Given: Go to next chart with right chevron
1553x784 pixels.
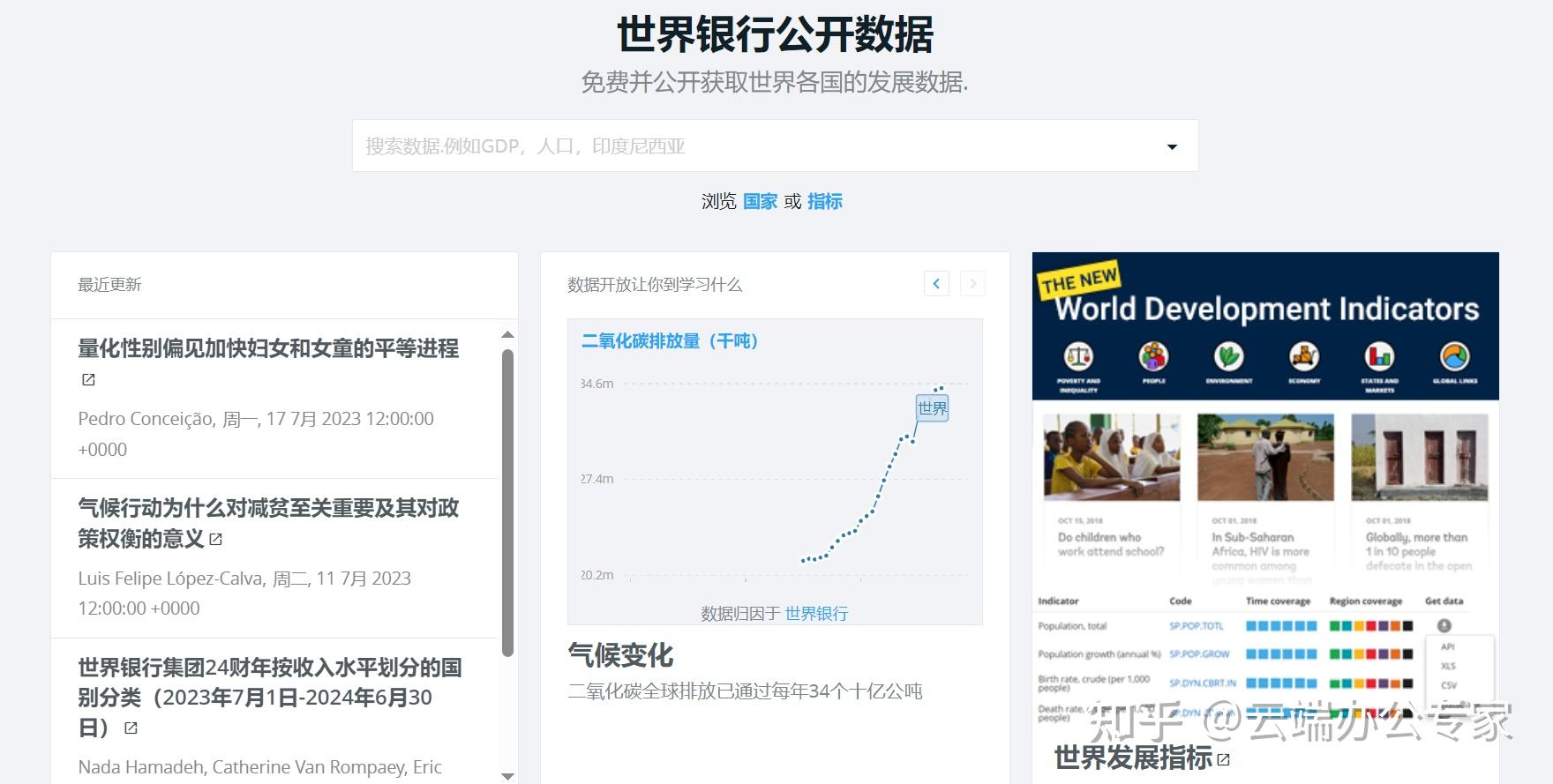Looking at the screenshot, I should (x=972, y=283).
